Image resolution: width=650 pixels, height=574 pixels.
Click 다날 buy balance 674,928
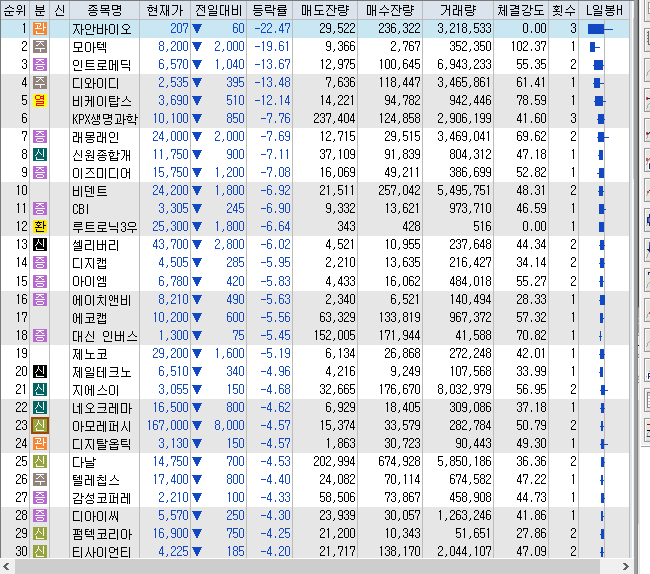click(x=399, y=462)
